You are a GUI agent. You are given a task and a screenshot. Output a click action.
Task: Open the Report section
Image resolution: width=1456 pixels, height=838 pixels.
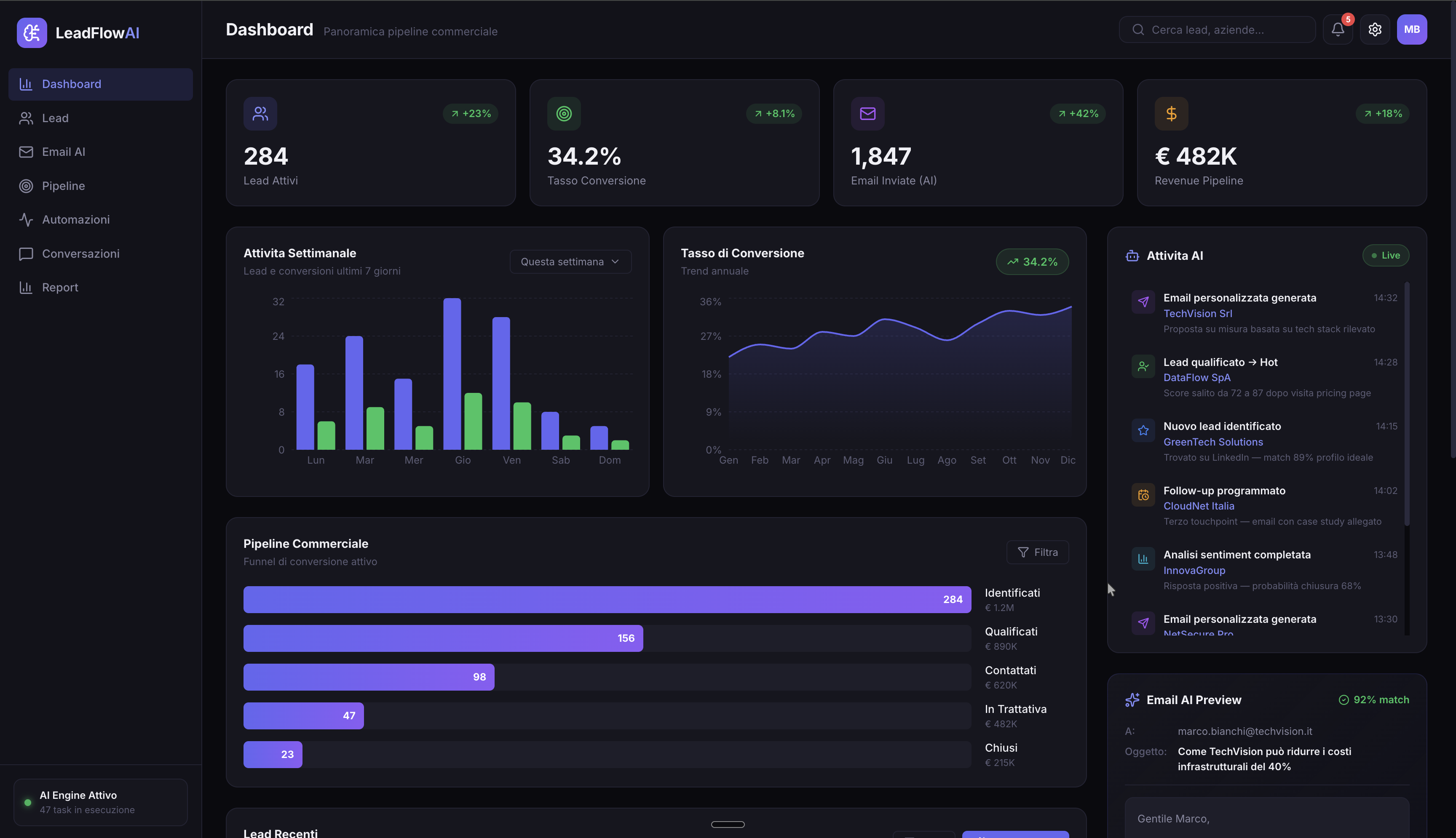pos(60,287)
